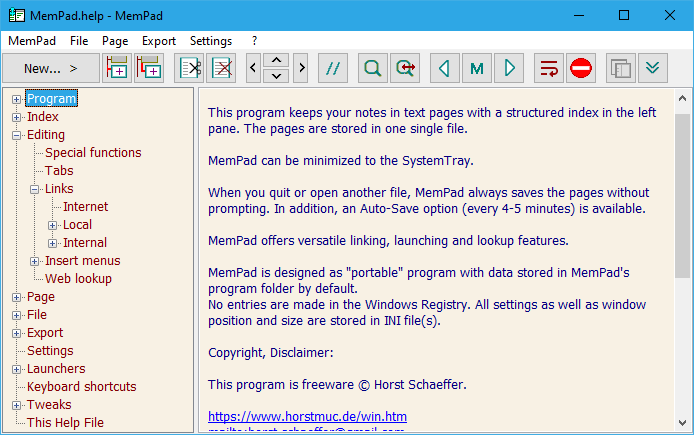Click the MemPad app icon in title bar
This screenshot has width=694, height=435.
click(x=16, y=15)
